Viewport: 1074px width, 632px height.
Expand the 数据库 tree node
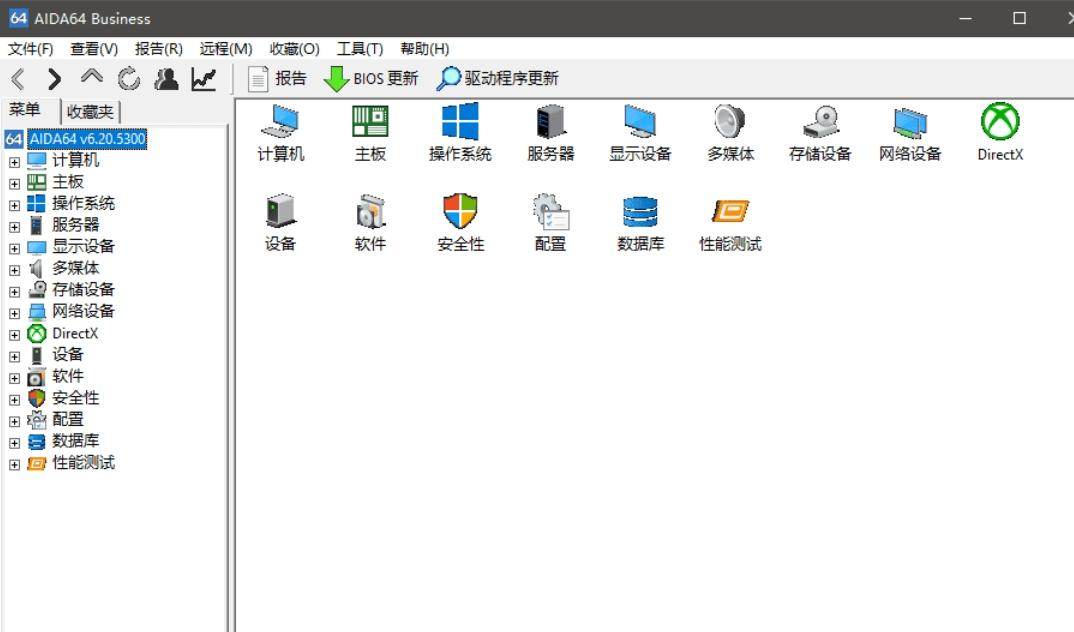point(14,443)
